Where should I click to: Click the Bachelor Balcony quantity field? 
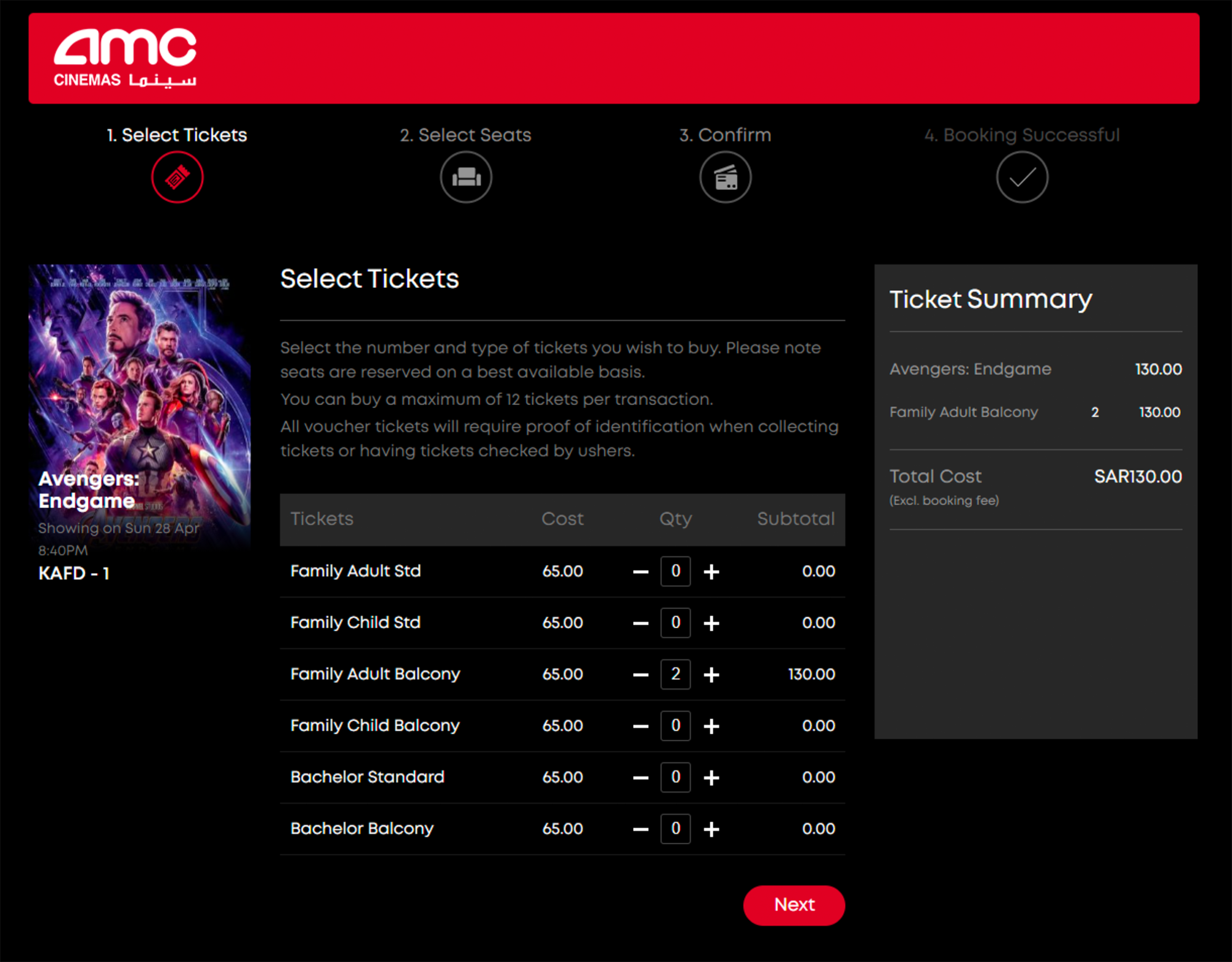pyautogui.click(x=676, y=828)
